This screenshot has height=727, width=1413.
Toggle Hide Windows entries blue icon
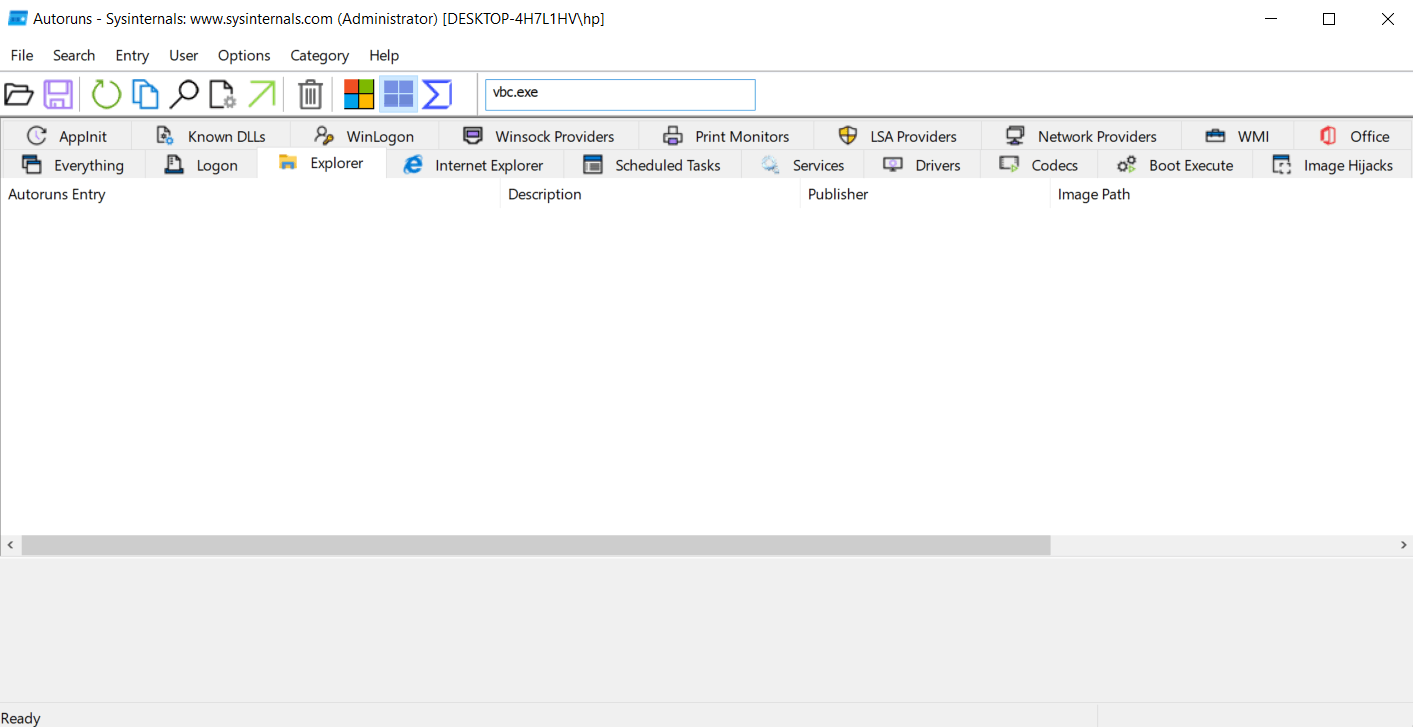[398, 95]
